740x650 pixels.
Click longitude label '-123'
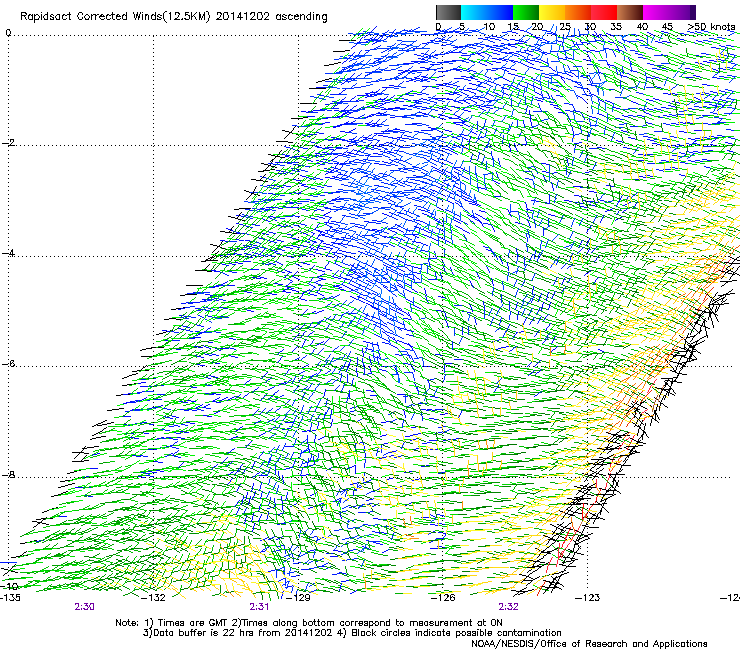click(x=588, y=598)
